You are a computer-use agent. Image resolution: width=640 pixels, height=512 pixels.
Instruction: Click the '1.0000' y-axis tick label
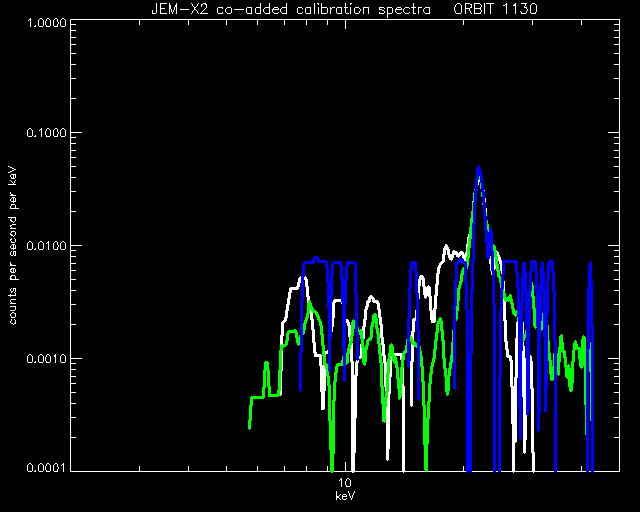(46, 22)
